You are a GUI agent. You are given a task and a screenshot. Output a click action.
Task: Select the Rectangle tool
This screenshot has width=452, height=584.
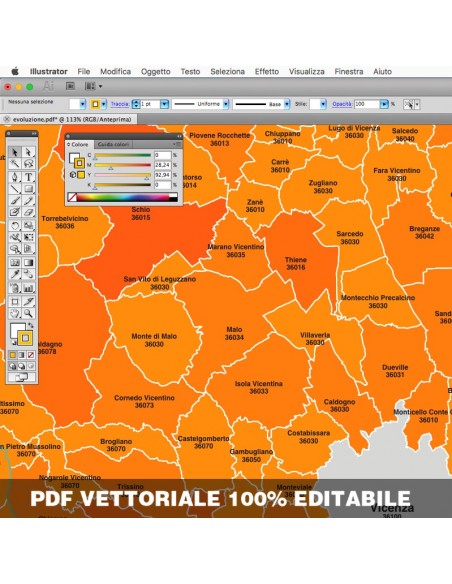tap(29, 188)
